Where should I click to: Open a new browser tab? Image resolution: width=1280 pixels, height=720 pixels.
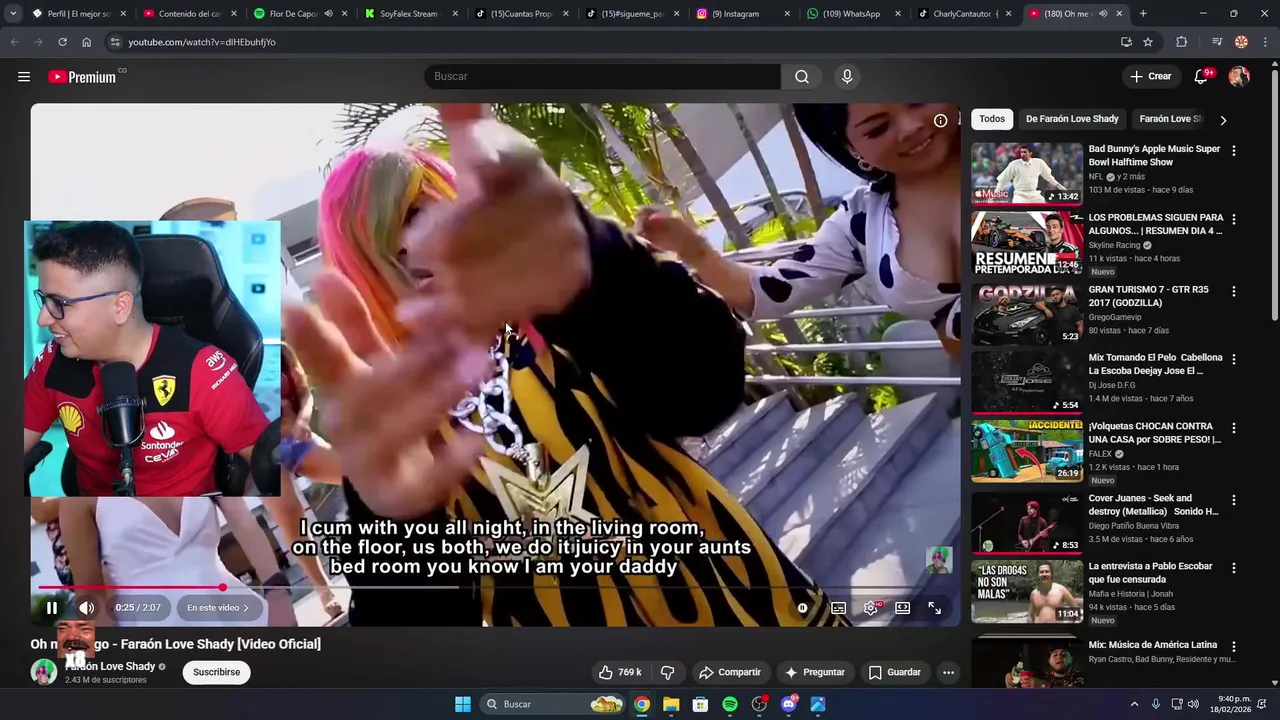[x=1143, y=14]
